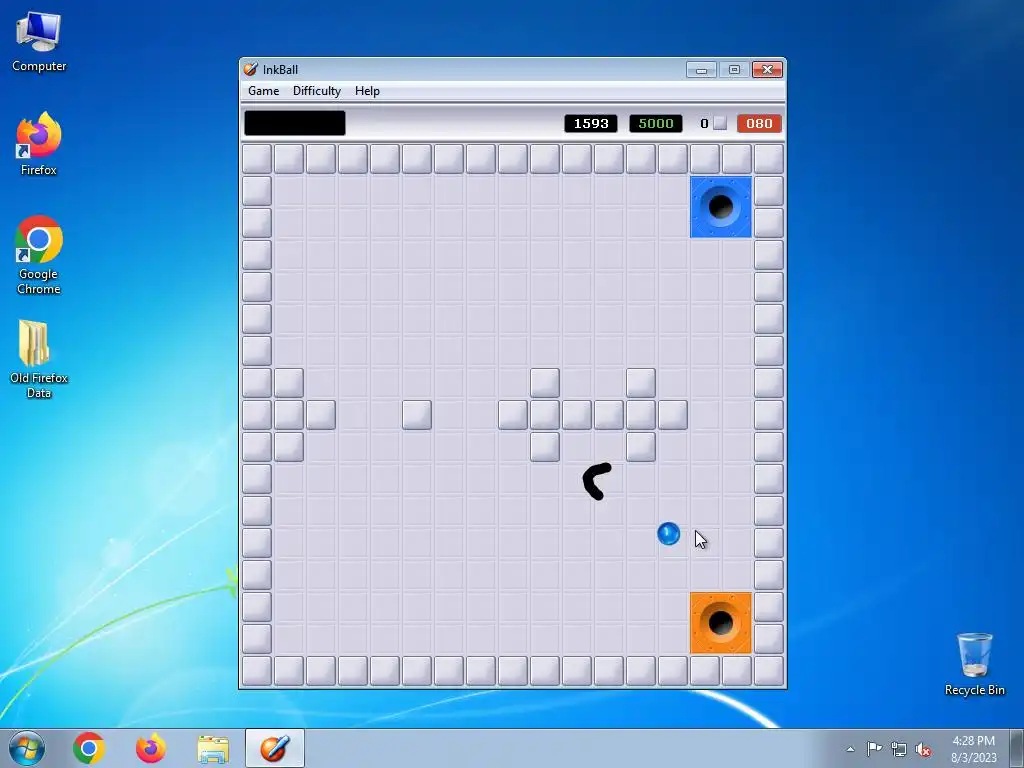Image resolution: width=1024 pixels, height=768 pixels.
Task: Click the gray block counter icon
Action: point(720,123)
